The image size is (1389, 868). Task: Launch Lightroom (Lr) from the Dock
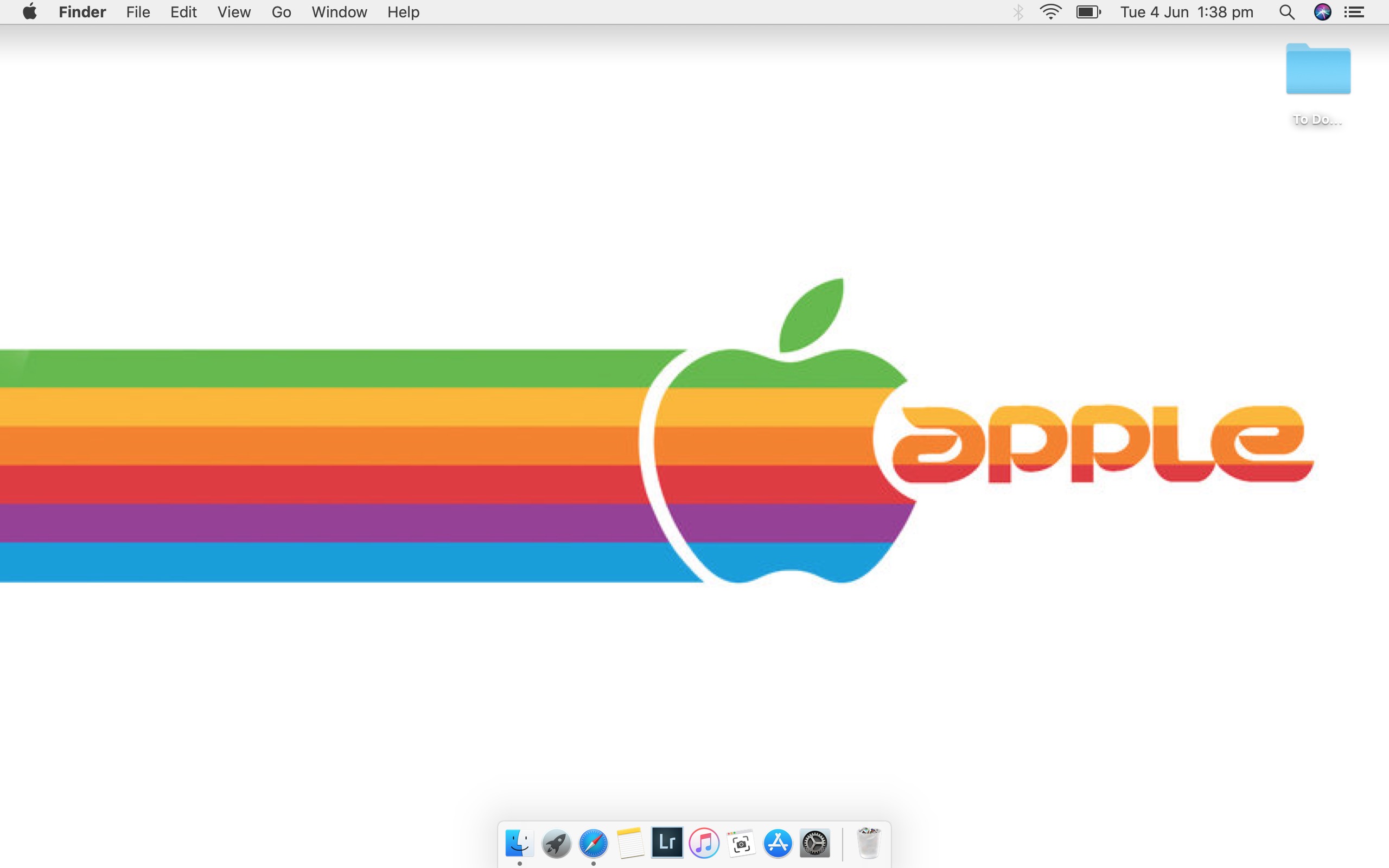[x=667, y=842]
